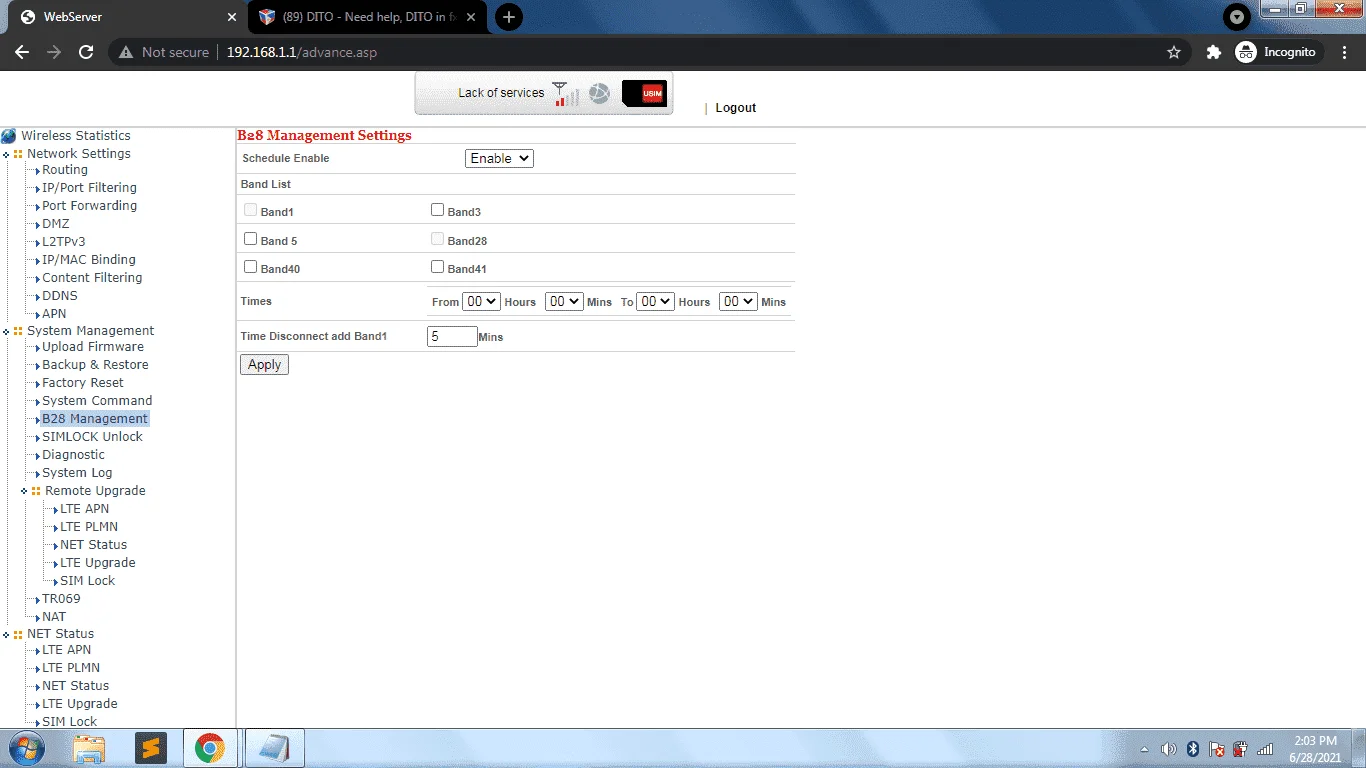Click the signal strength antenna icon
Viewport: 1366px width, 768px height.
[x=566, y=94]
